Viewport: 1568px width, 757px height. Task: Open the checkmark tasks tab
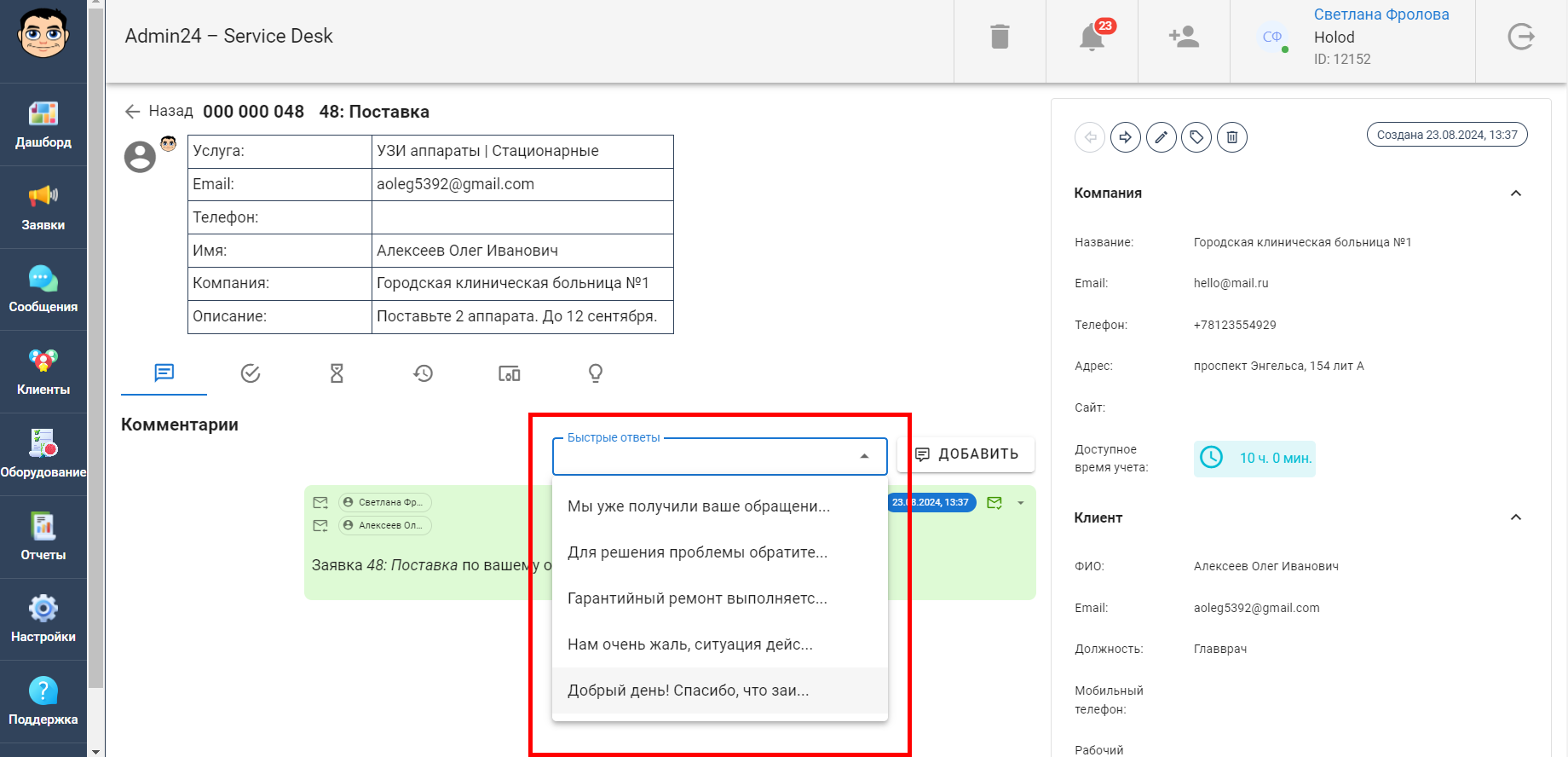click(251, 373)
